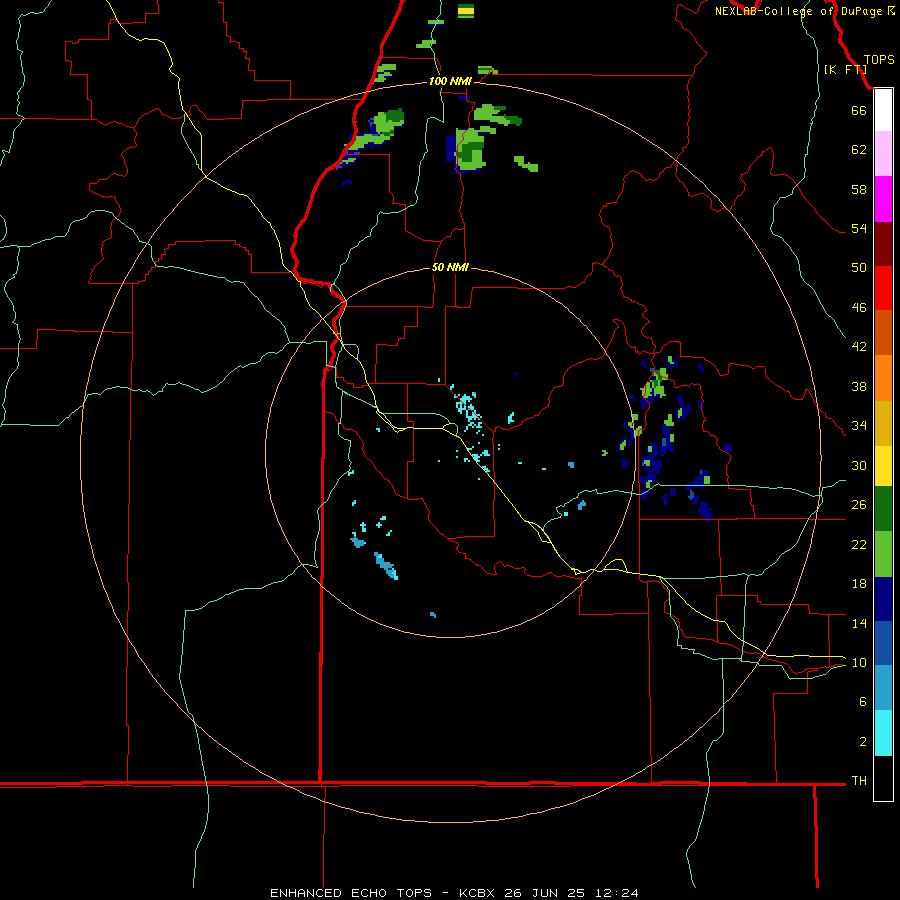Image resolution: width=900 pixels, height=900 pixels.
Task: Pick the cyan legend swatch
Action: tap(883, 733)
